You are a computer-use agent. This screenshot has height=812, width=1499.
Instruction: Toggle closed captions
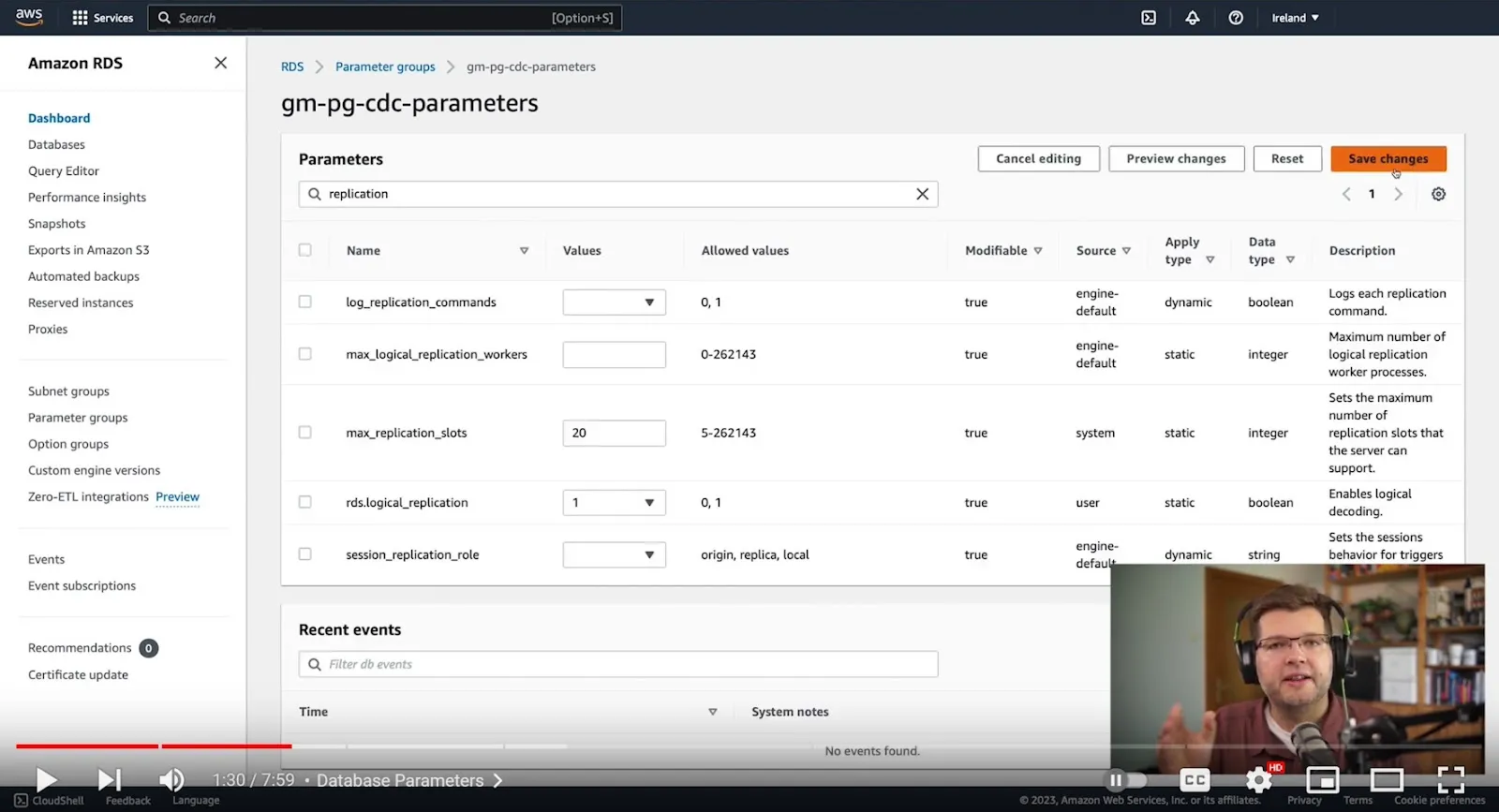click(x=1195, y=779)
